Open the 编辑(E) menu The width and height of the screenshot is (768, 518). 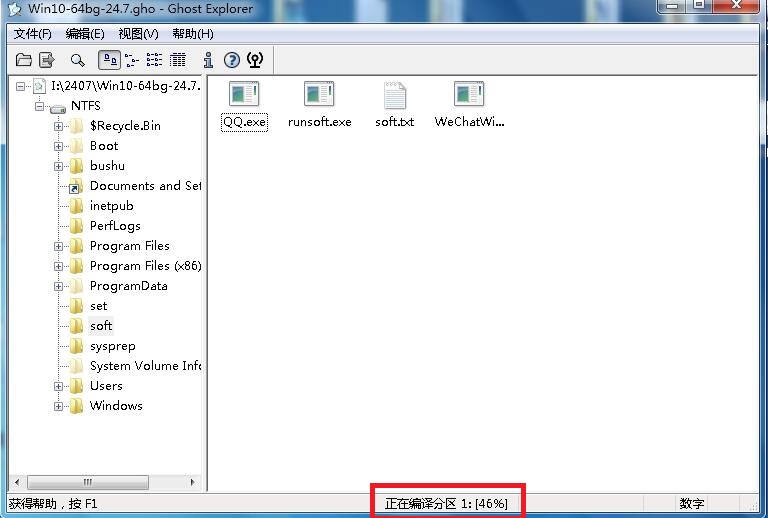click(85, 34)
